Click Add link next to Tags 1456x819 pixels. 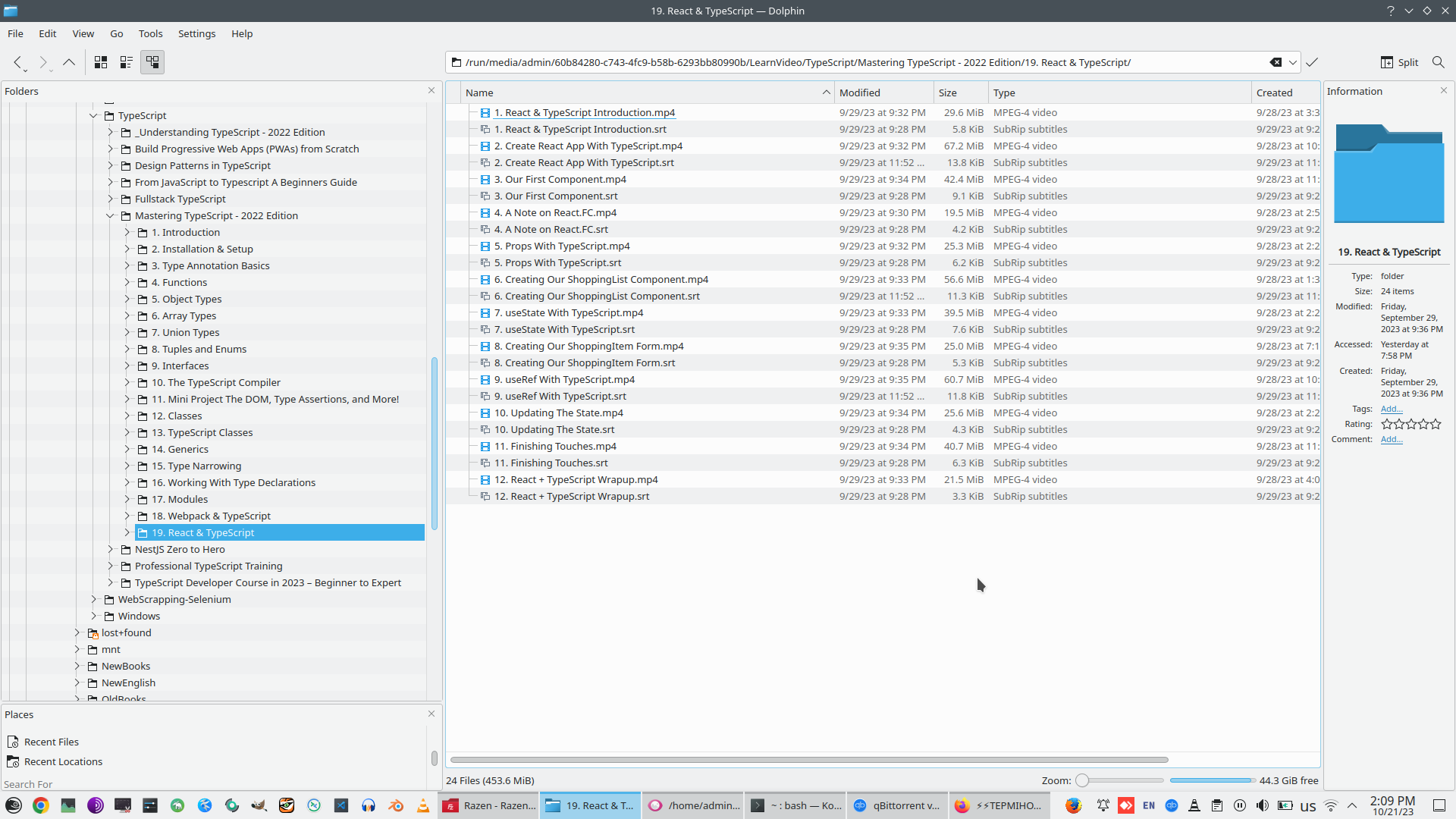pos(1391,409)
